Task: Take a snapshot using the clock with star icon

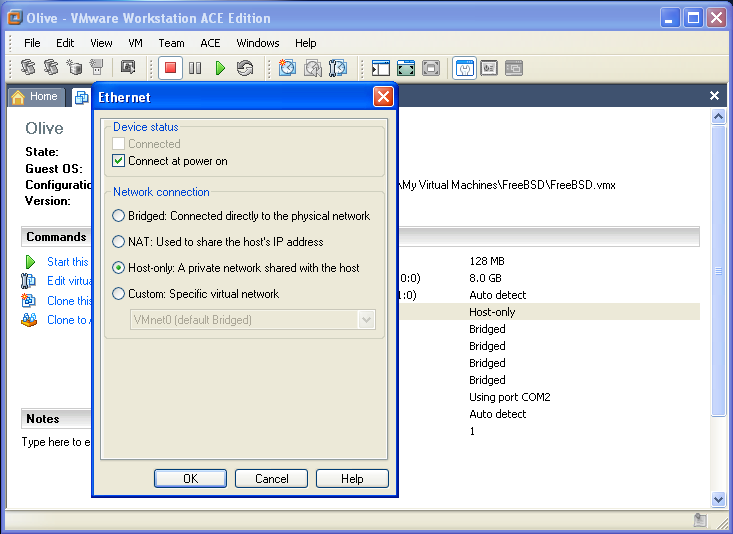Action: tap(287, 68)
